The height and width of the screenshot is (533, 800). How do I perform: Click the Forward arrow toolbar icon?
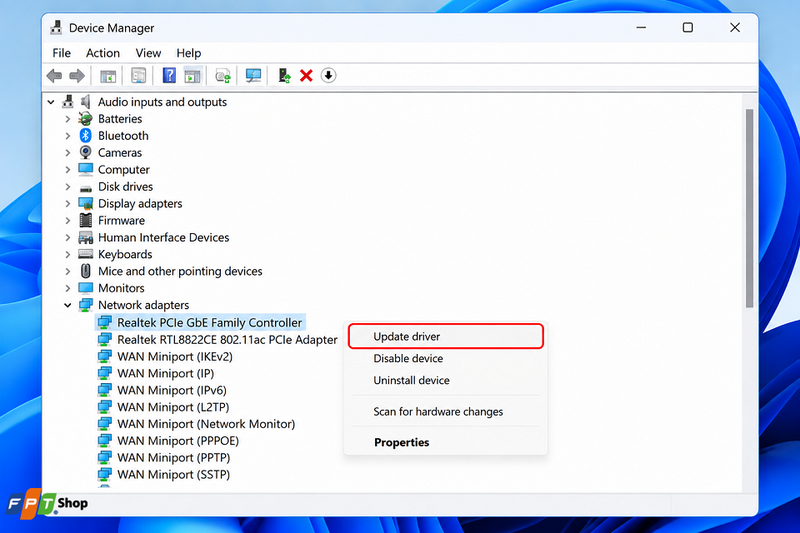(77, 76)
